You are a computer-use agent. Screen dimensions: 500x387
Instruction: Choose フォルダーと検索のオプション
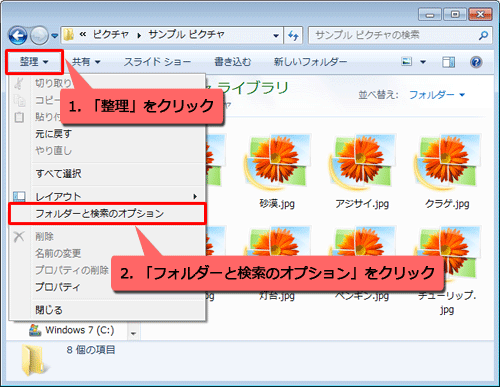[107, 214]
